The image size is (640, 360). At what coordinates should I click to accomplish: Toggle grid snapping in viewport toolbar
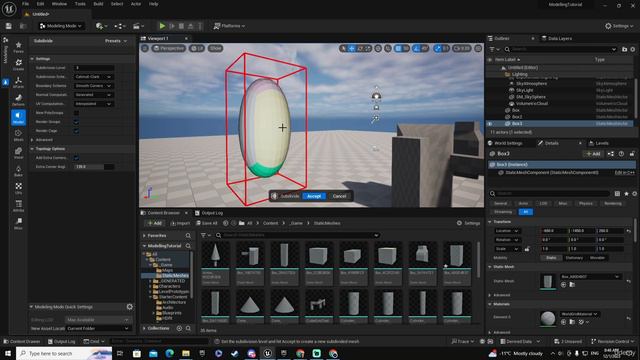pos(398,48)
